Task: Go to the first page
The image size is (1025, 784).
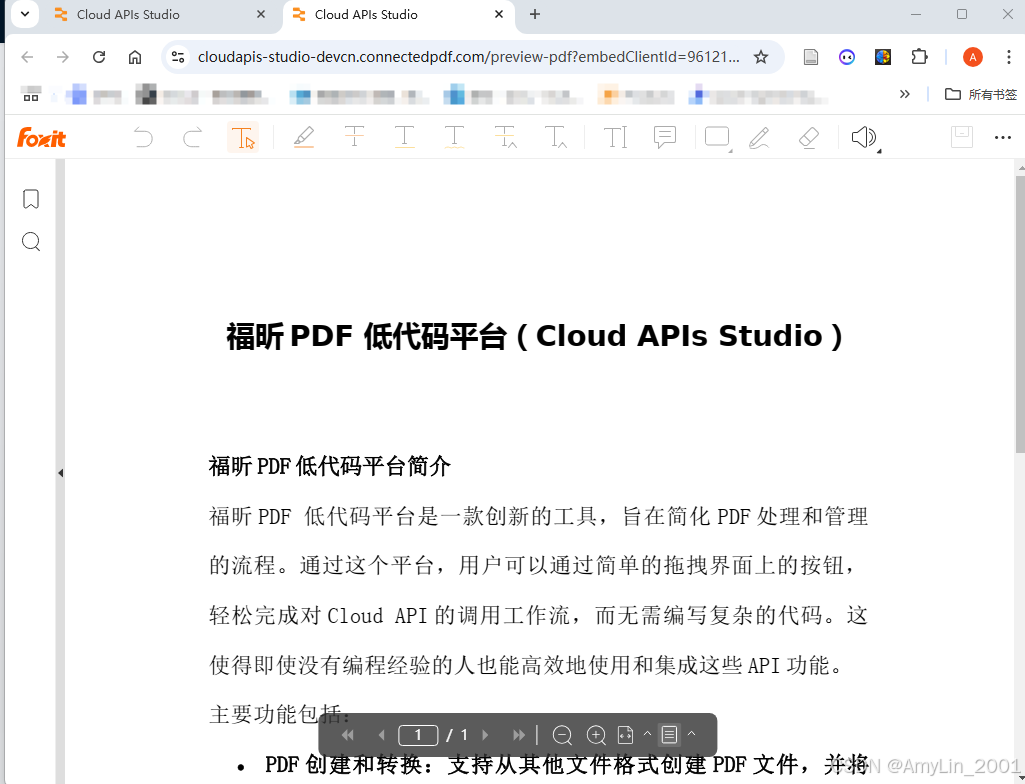Action: click(348, 735)
